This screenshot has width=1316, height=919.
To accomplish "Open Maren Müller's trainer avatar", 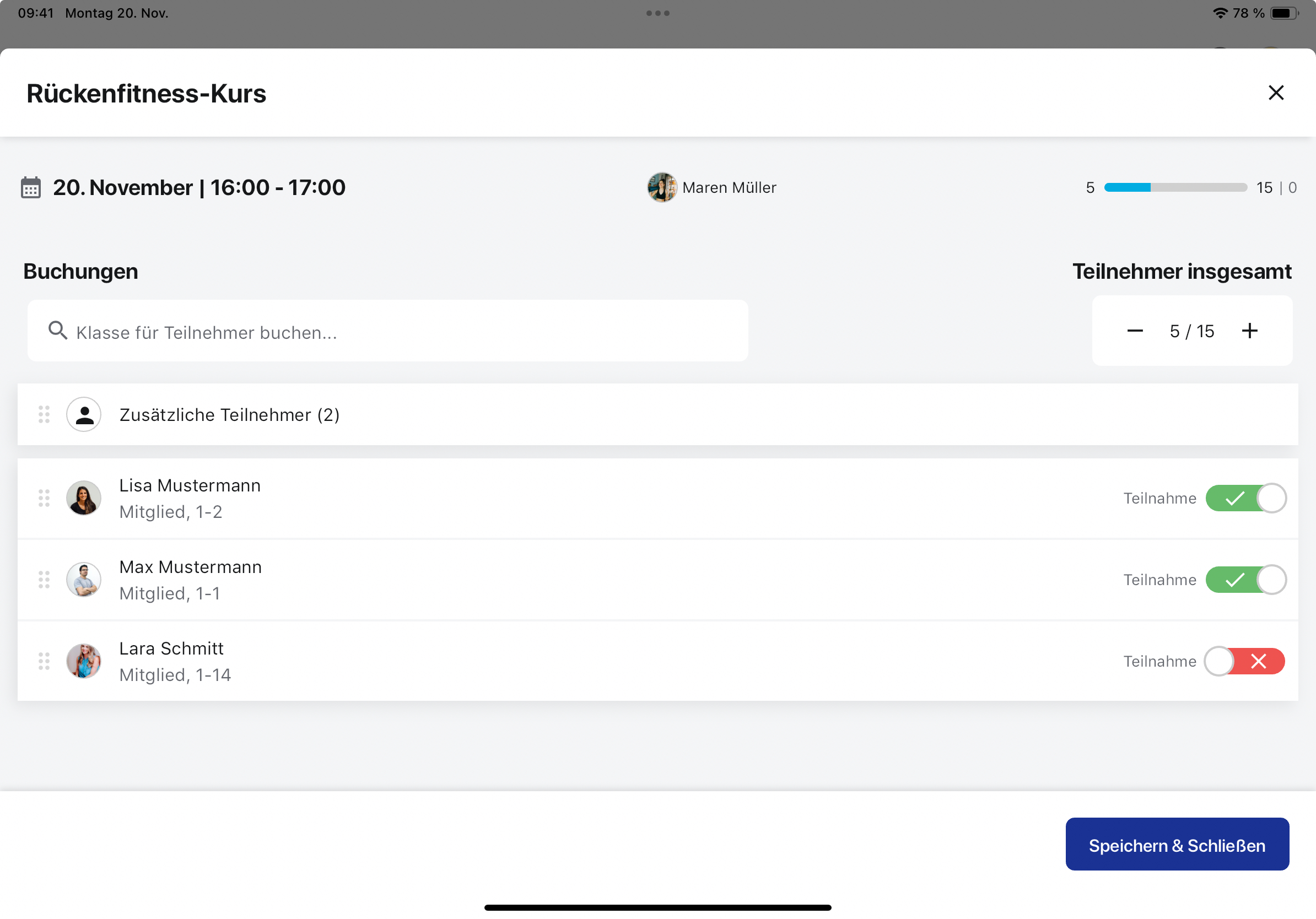I will point(661,187).
